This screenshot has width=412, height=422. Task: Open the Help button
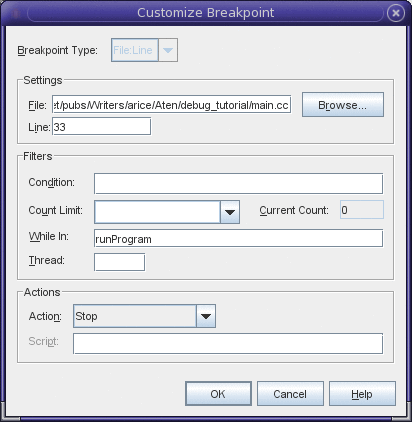point(362,394)
